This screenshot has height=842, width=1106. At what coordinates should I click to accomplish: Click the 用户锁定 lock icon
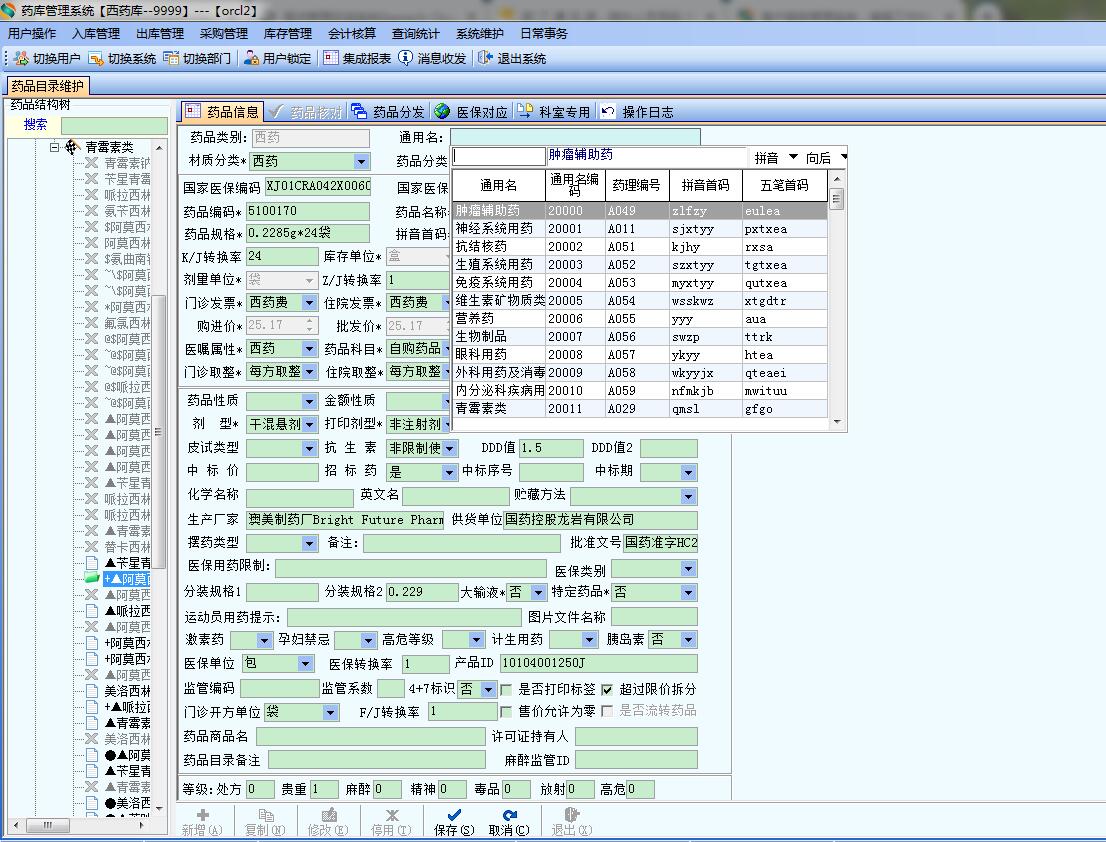click(252, 58)
